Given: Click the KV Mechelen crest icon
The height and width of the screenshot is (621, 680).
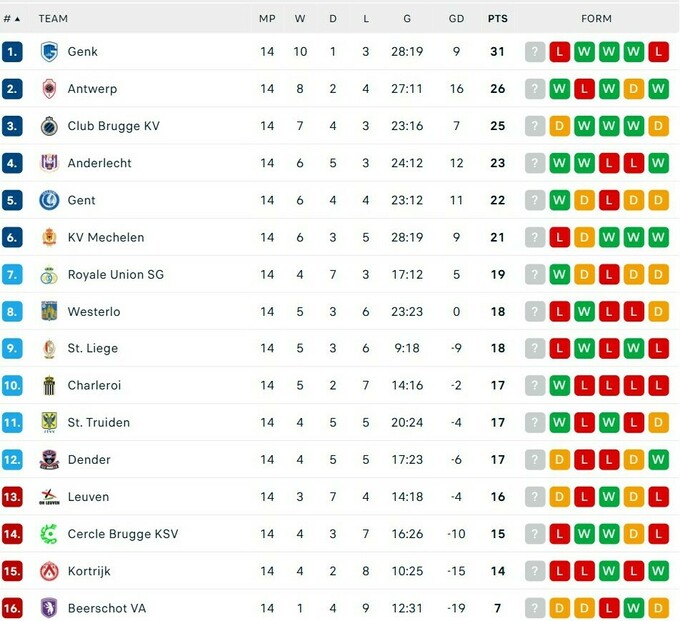Looking at the screenshot, I should [49, 237].
